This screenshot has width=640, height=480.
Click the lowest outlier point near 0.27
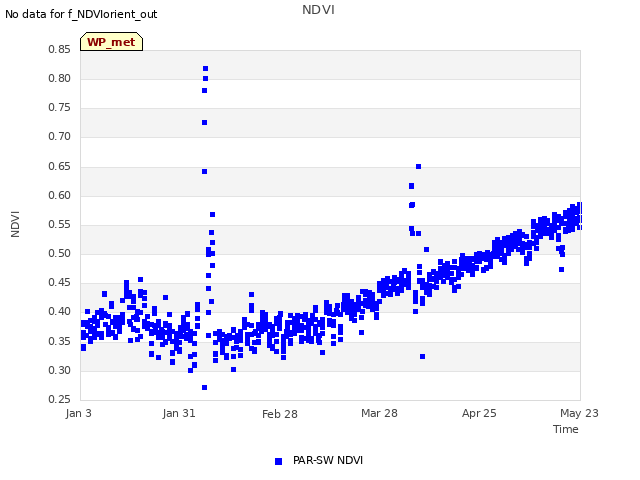point(204,387)
